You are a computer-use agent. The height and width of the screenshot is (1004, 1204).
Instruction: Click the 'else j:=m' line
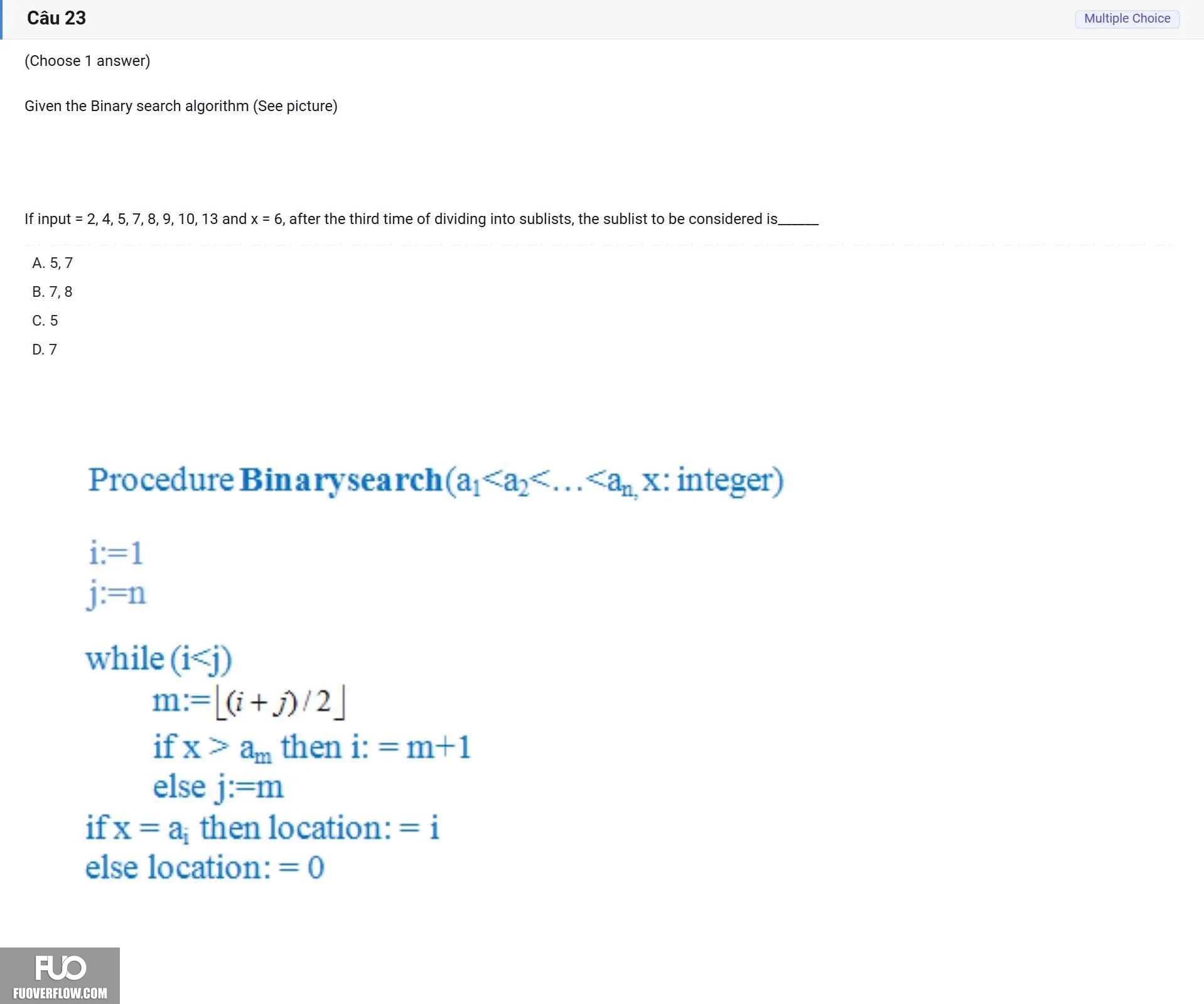point(218,787)
